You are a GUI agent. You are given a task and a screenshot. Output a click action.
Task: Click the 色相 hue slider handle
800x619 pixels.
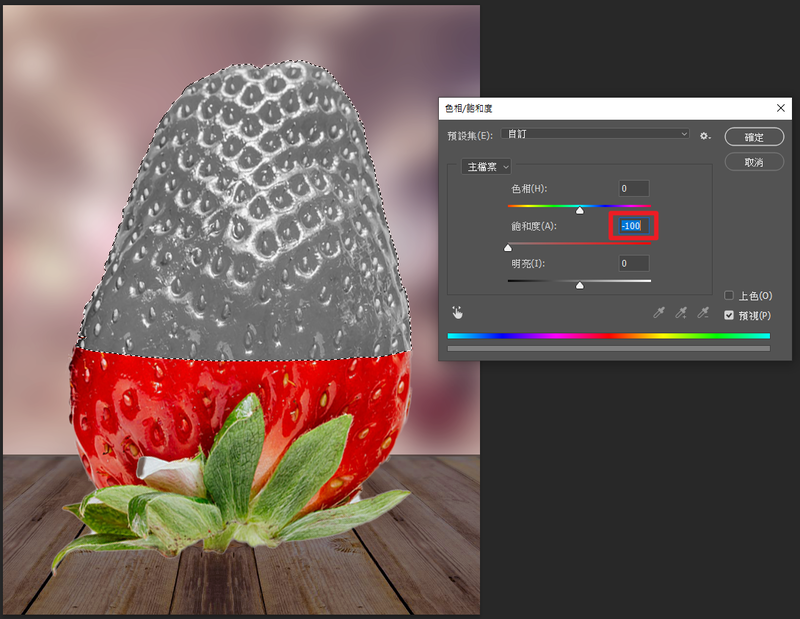coord(579,210)
